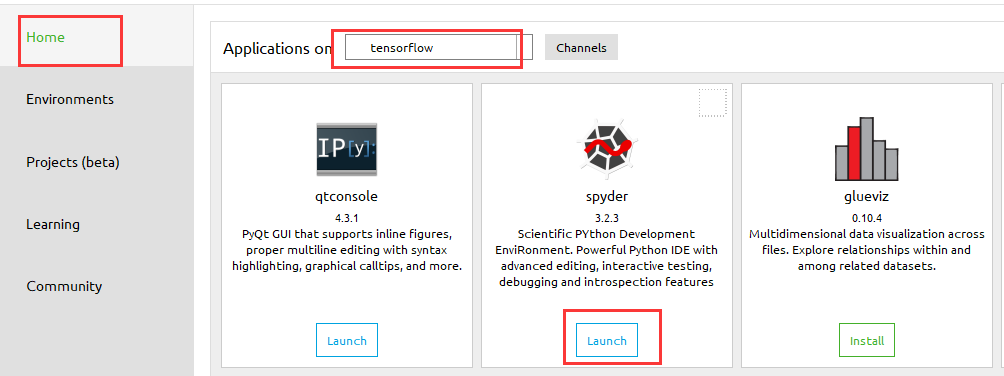The width and height of the screenshot is (1004, 376).
Task: Click spyder version 3.2.3
Action: click(607, 218)
